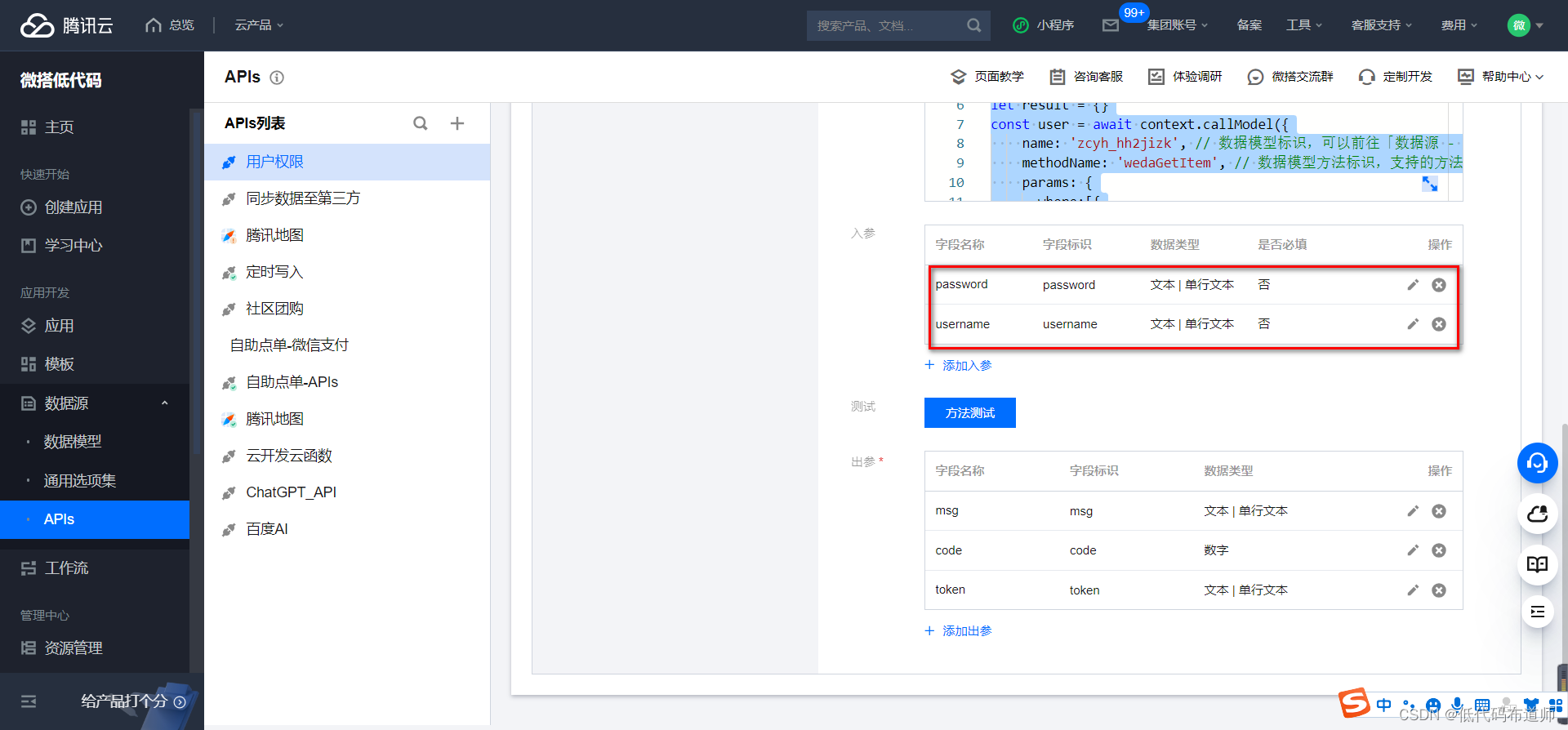
Task: Open the 备案 menu item
Action: 1249,25
